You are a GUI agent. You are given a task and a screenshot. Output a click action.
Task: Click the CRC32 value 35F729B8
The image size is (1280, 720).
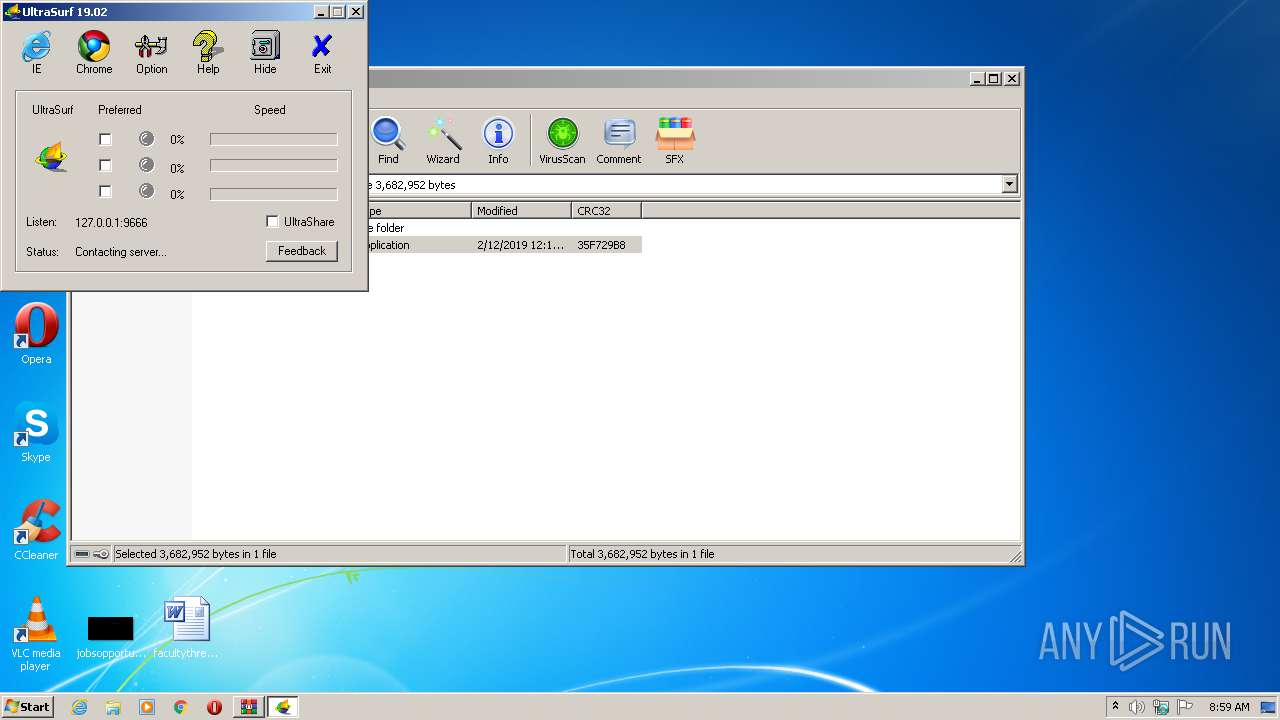point(601,245)
